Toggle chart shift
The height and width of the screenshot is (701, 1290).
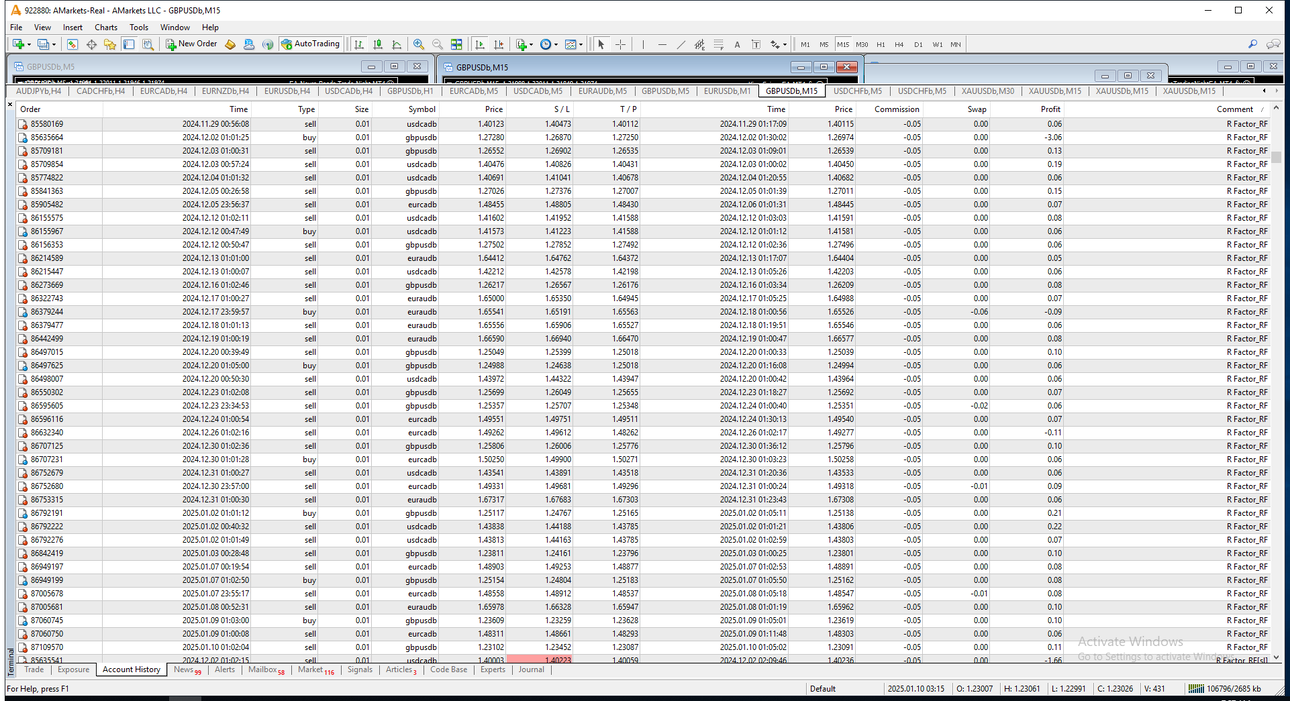click(498, 44)
